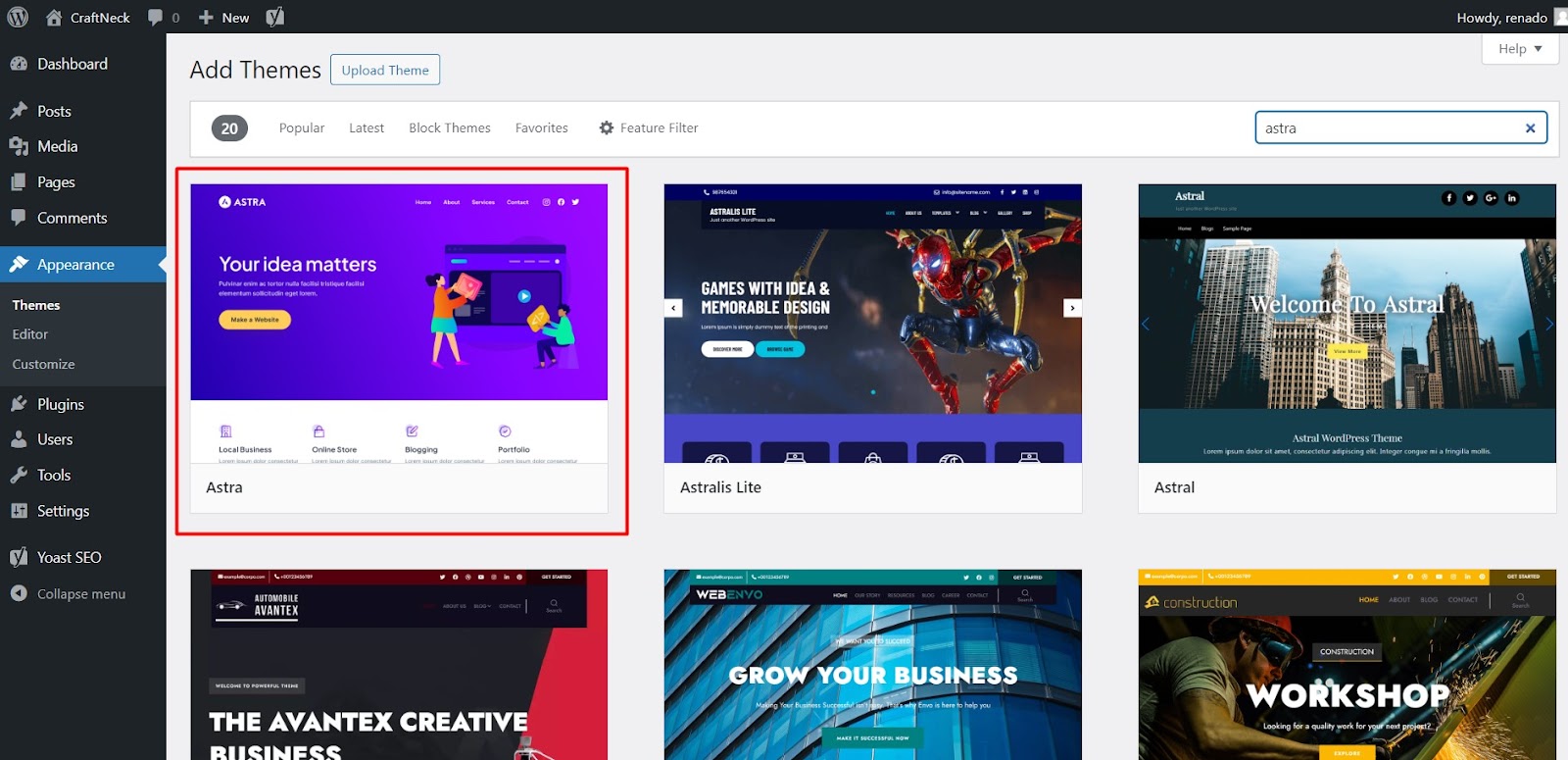Open the Dashboard menu
The width and height of the screenshot is (1568, 760).
point(73,64)
